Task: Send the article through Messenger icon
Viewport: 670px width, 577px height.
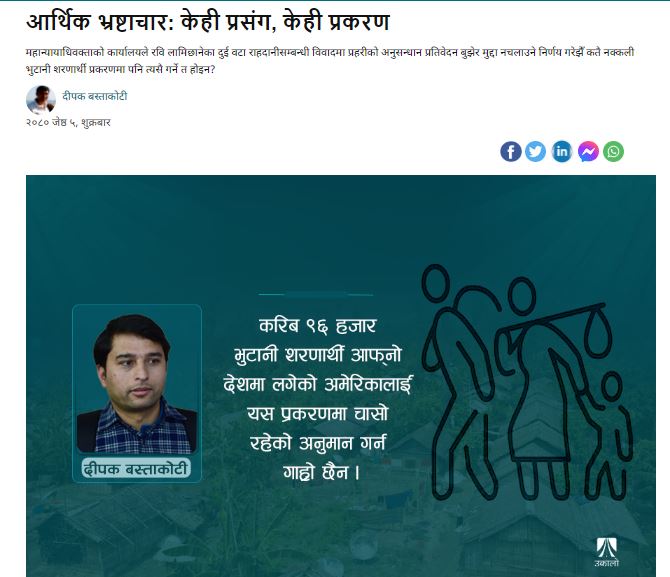Action: (588, 151)
